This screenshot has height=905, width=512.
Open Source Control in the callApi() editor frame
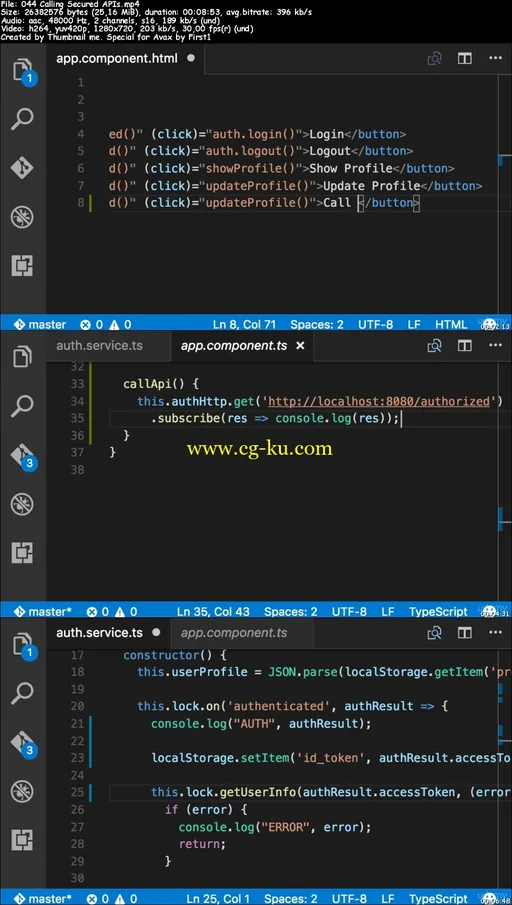[23, 456]
